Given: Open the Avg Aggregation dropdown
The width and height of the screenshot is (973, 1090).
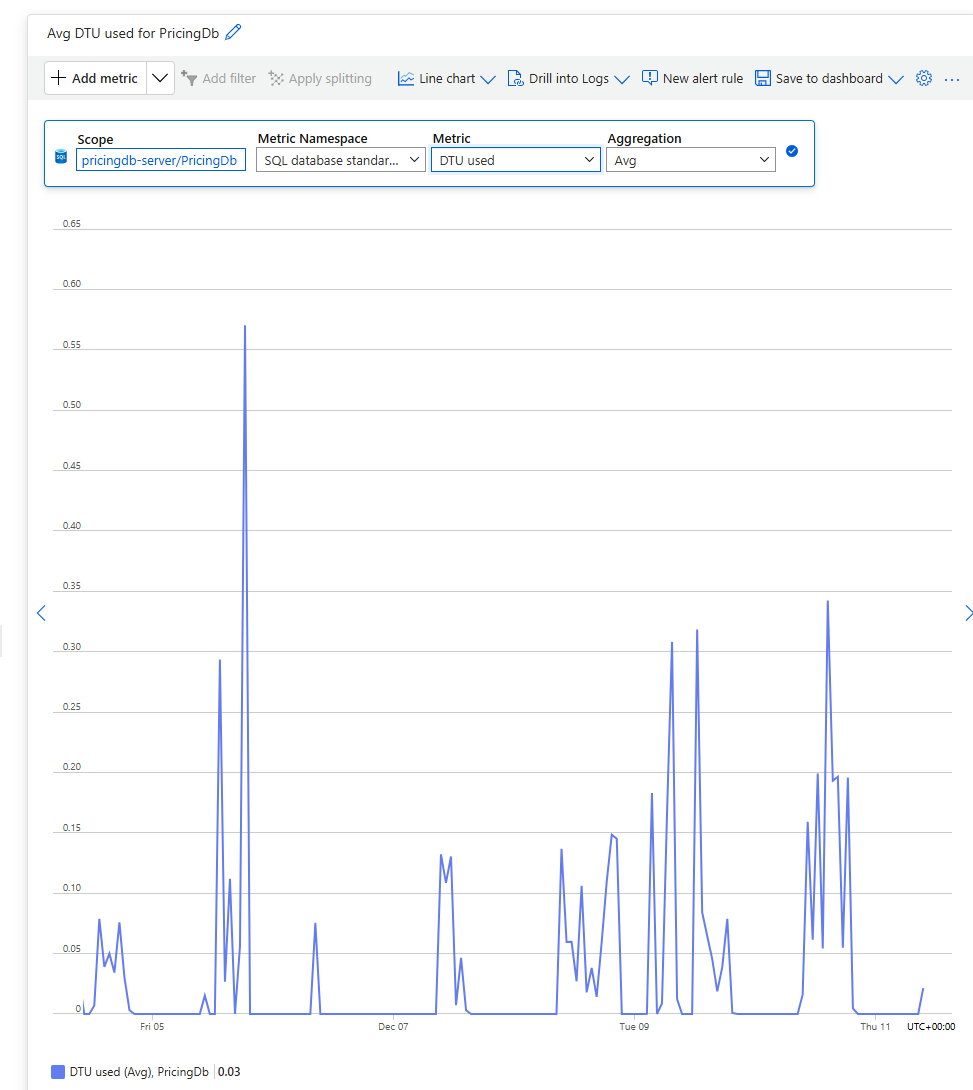Looking at the screenshot, I should (691, 160).
